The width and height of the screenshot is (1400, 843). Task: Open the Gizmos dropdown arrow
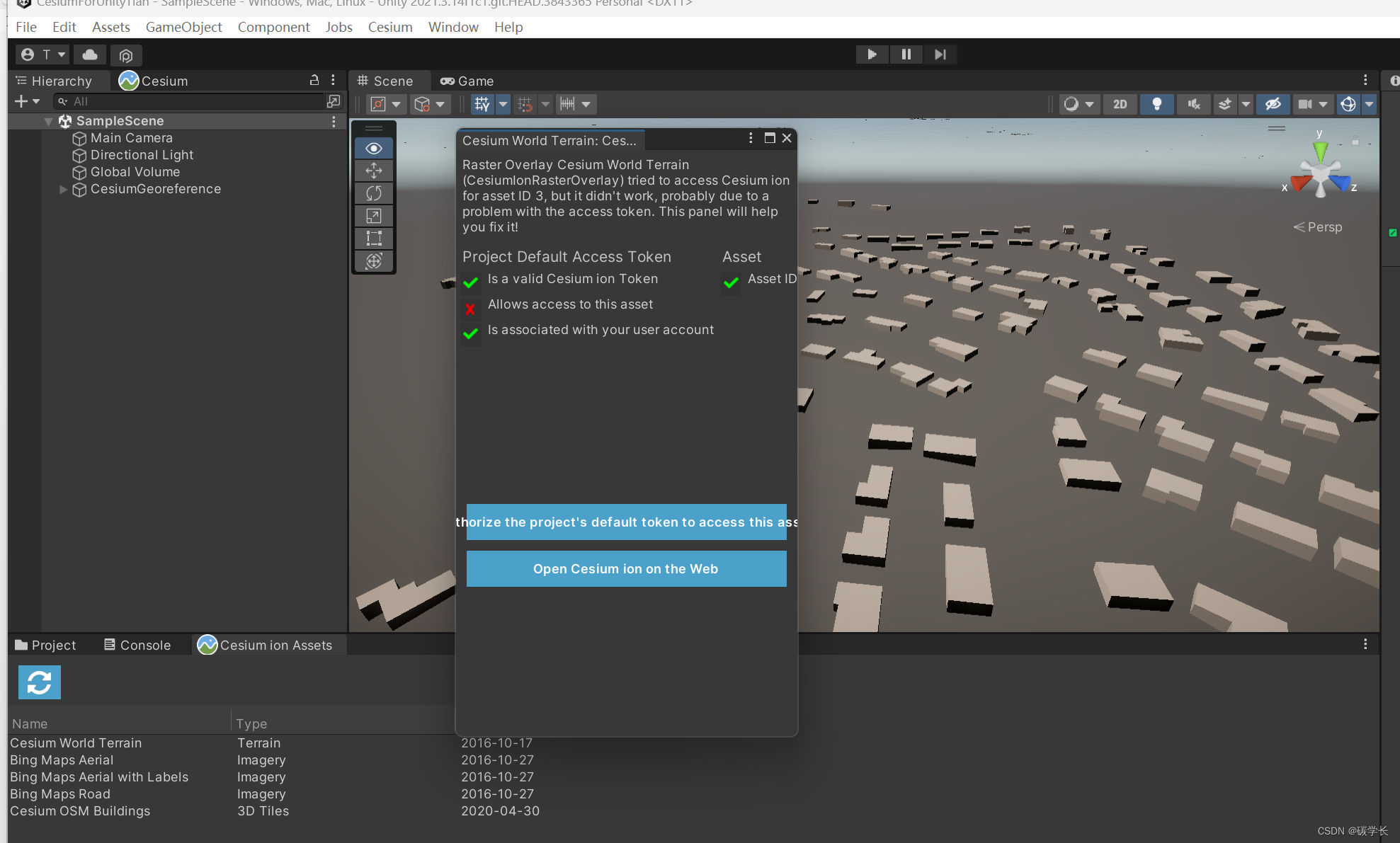point(1370,104)
